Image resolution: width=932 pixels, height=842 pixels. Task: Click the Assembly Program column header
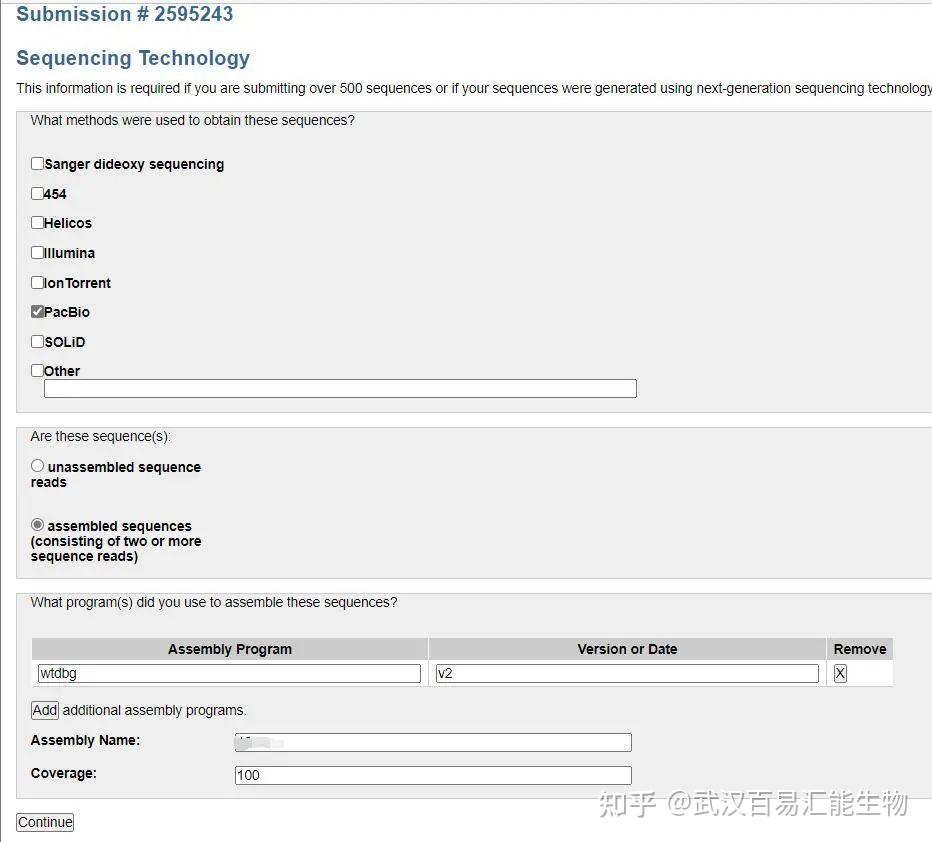[229, 649]
